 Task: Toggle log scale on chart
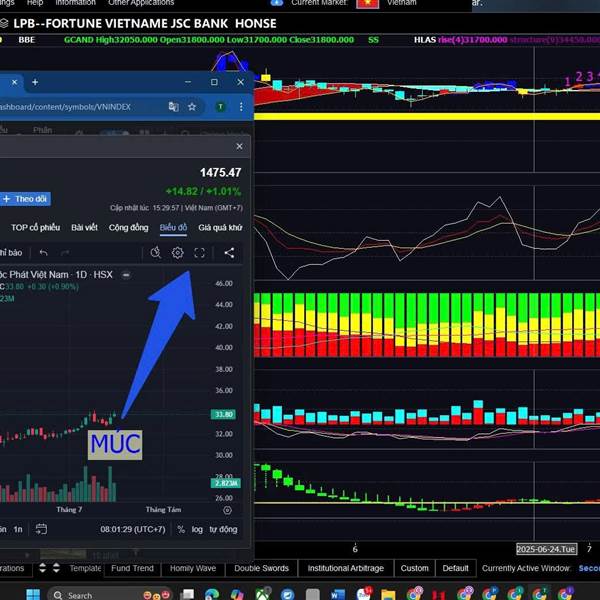pyautogui.click(x=197, y=529)
